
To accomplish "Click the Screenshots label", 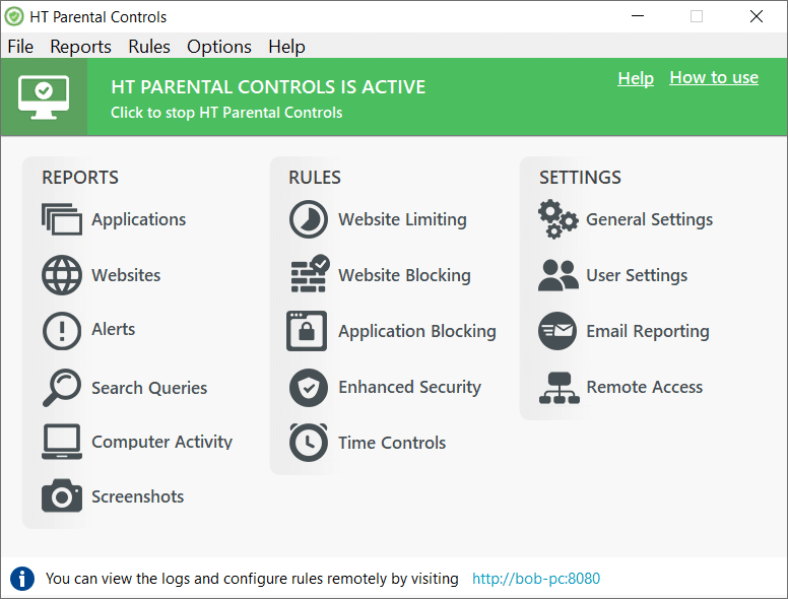I will coord(138,496).
